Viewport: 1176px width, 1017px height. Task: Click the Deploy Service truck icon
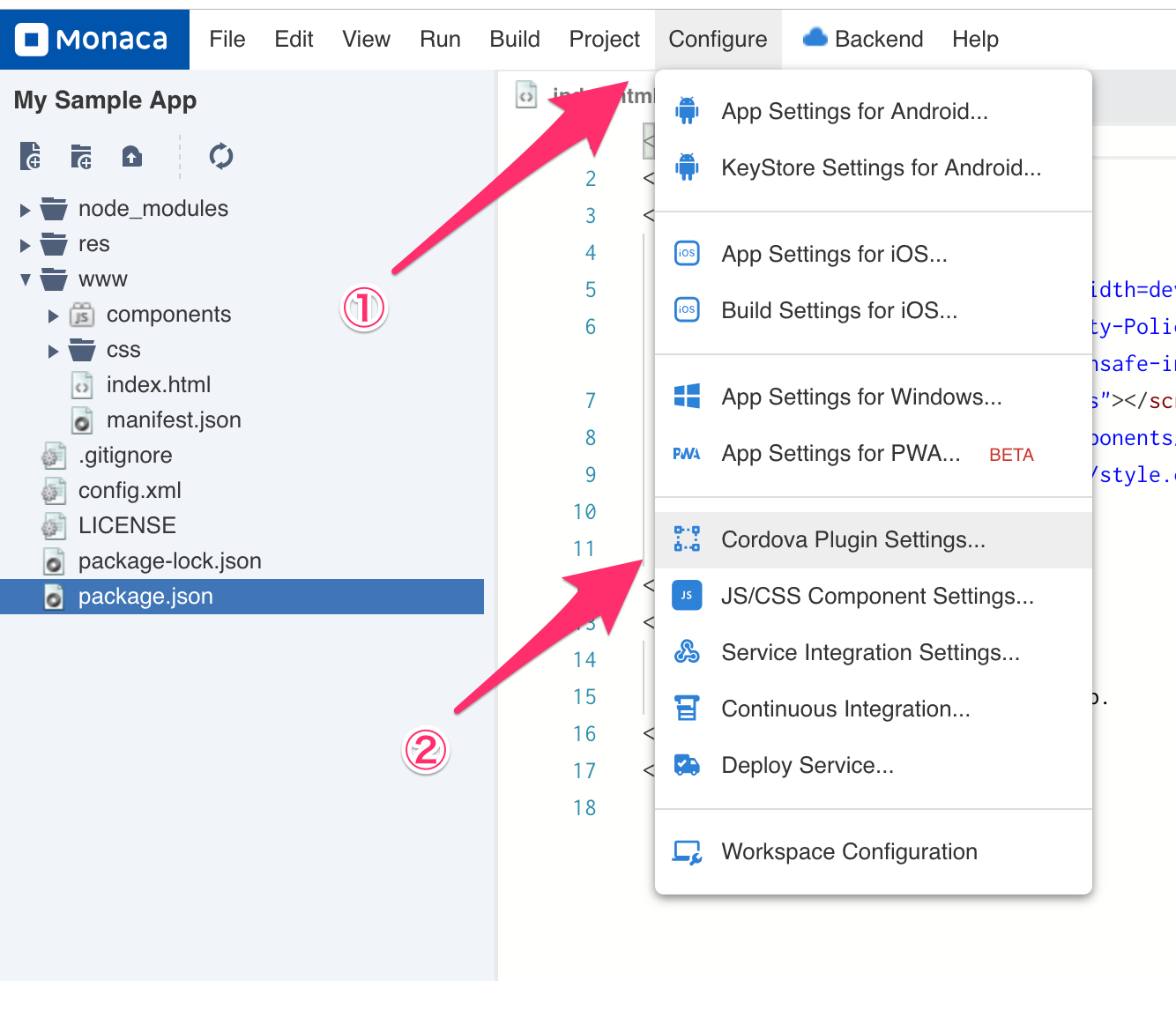pyautogui.click(x=687, y=765)
